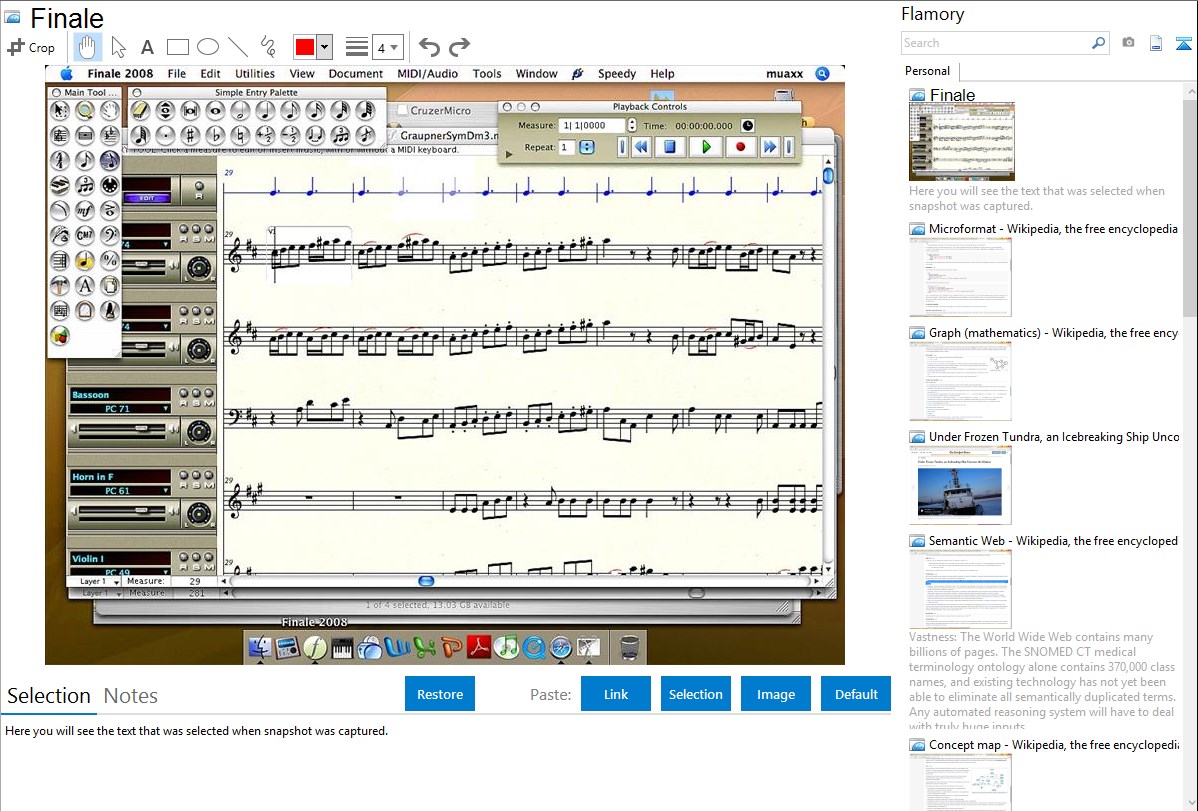The width and height of the screenshot is (1198, 811).
Task: Select the Eraser in Simple Entry Palette
Action: [140, 111]
